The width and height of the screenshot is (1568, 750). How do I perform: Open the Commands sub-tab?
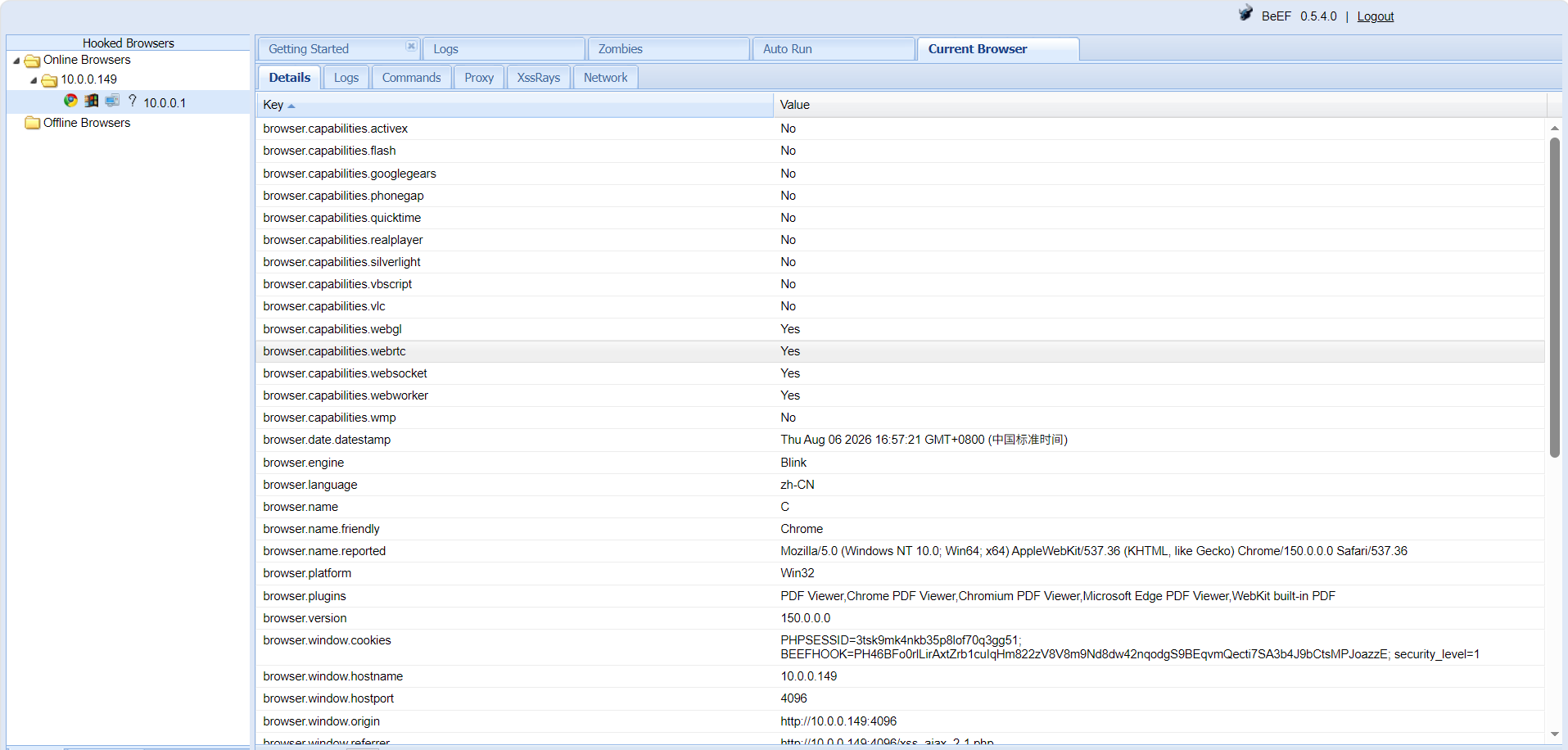click(x=411, y=78)
